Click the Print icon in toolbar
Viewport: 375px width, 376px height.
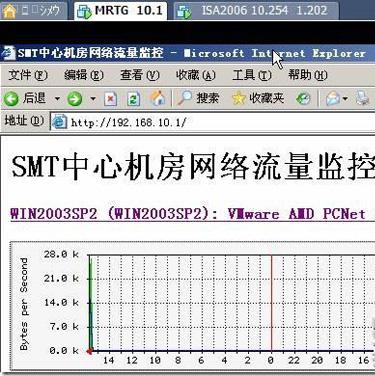(363, 98)
